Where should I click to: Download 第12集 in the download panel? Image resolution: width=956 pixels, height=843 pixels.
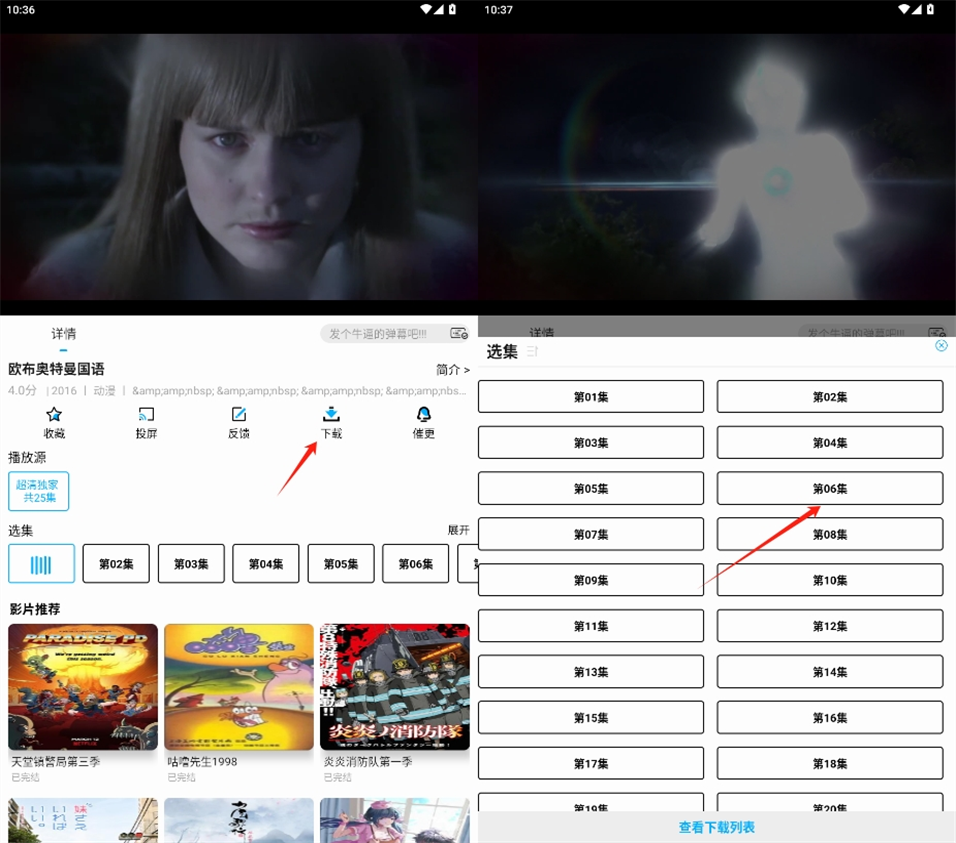click(830, 626)
